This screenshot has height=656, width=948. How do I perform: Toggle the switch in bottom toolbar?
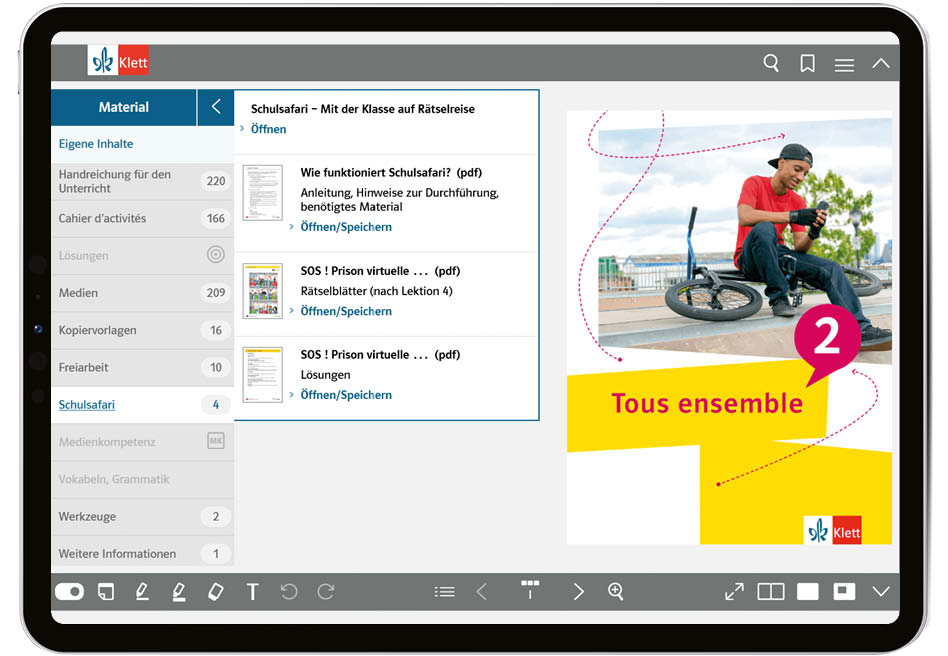point(70,591)
